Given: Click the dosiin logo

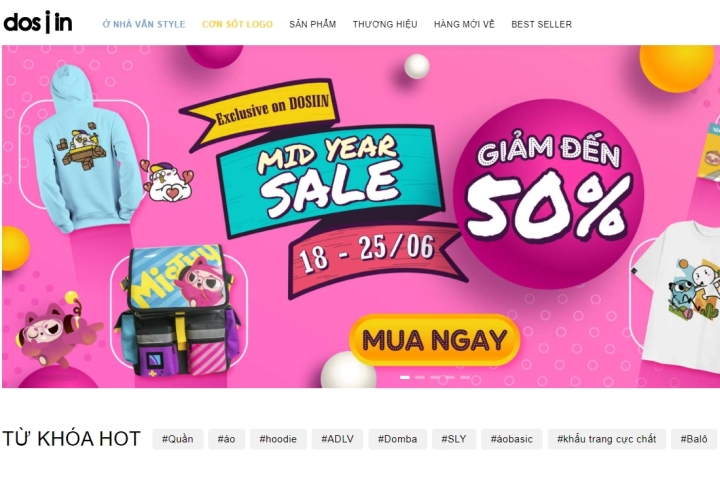Looking at the screenshot, I should (x=38, y=23).
